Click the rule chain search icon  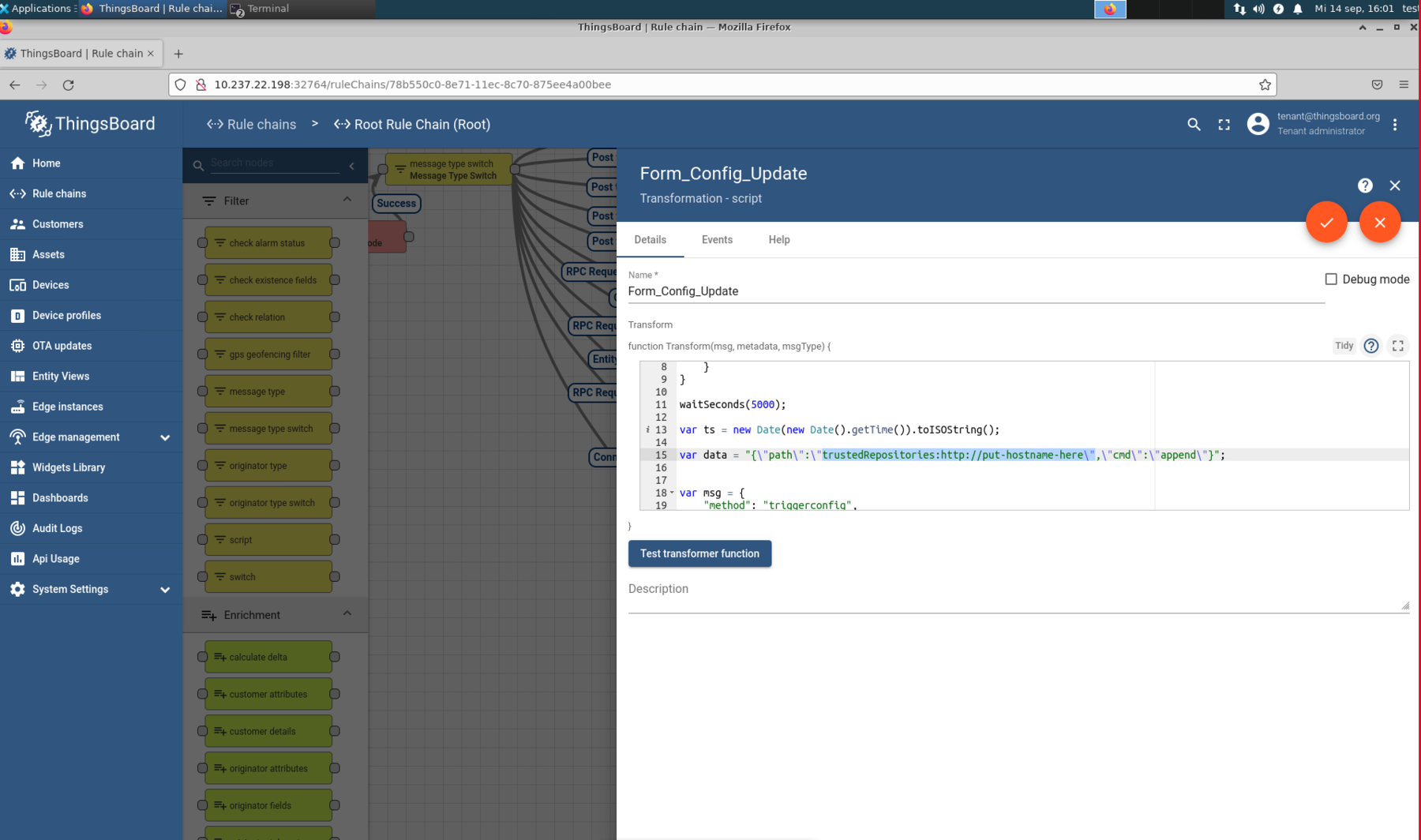1194,125
